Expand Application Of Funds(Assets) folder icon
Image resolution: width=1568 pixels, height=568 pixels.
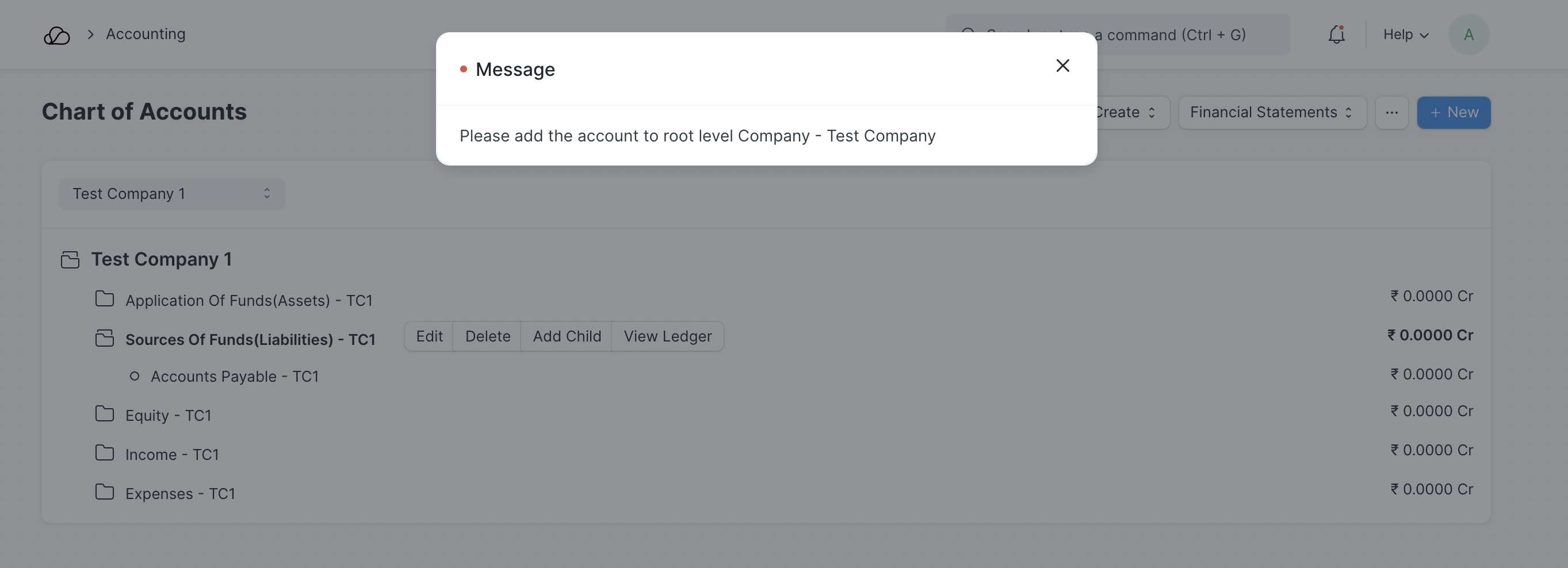tap(105, 299)
